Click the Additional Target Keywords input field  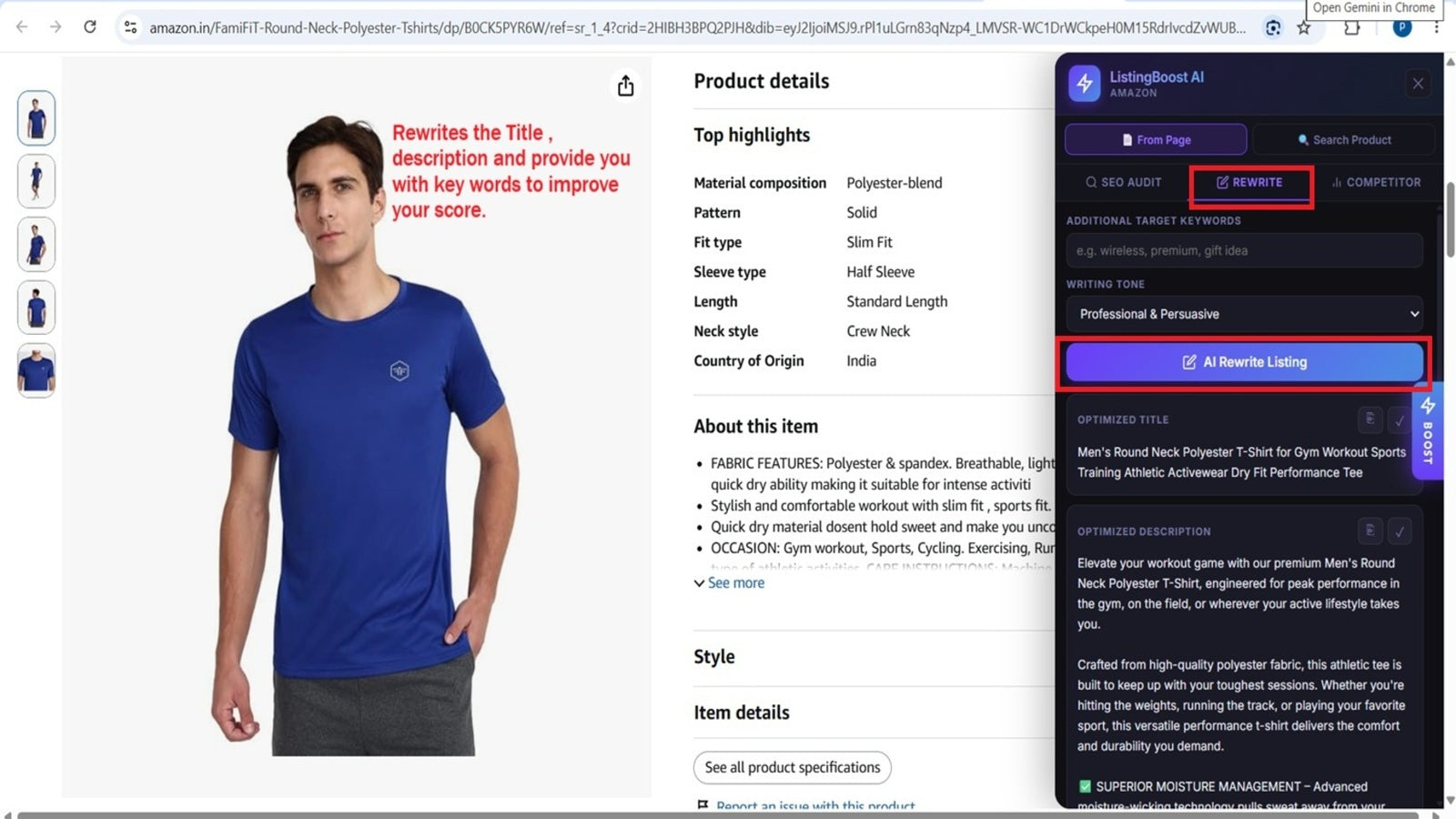(1244, 250)
